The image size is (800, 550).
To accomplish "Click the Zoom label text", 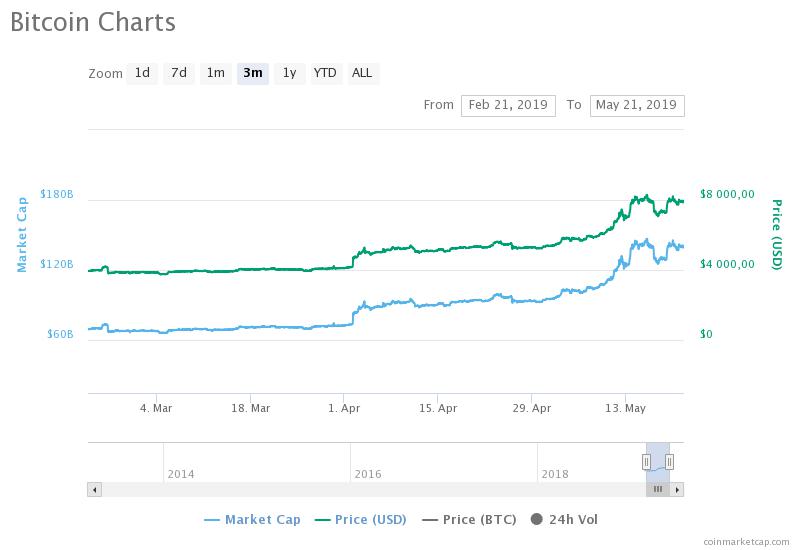I will tap(106, 74).
